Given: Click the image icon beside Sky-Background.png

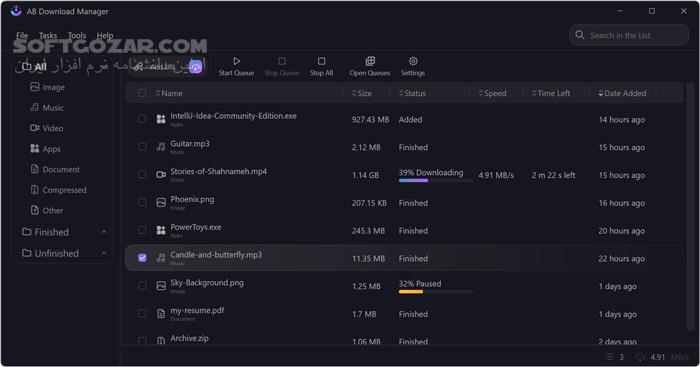Looking at the screenshot, I should click(x=161, y=286).
